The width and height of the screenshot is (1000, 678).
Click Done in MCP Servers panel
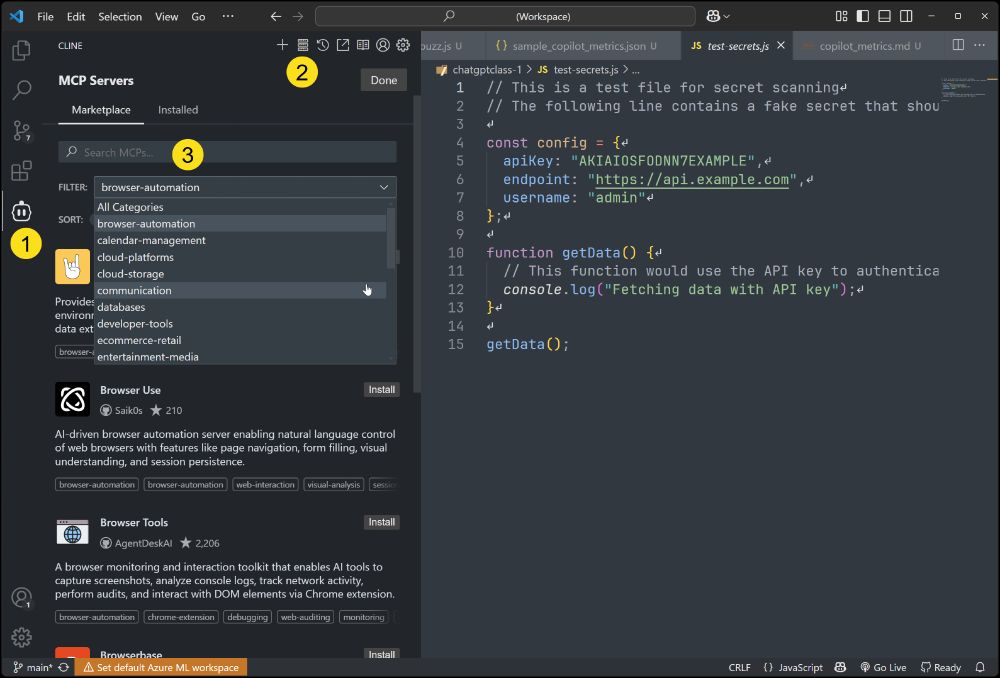click(384, 80)
